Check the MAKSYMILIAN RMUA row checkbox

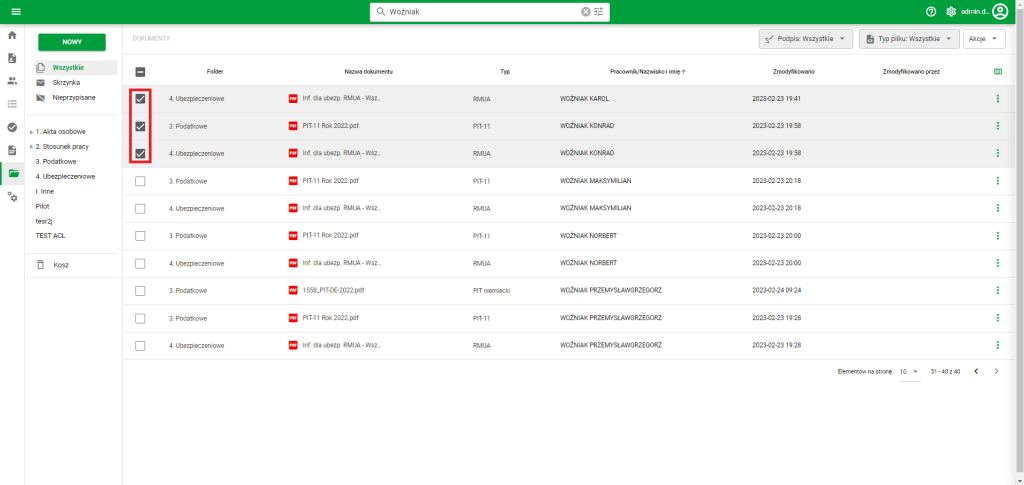[140, 208]
